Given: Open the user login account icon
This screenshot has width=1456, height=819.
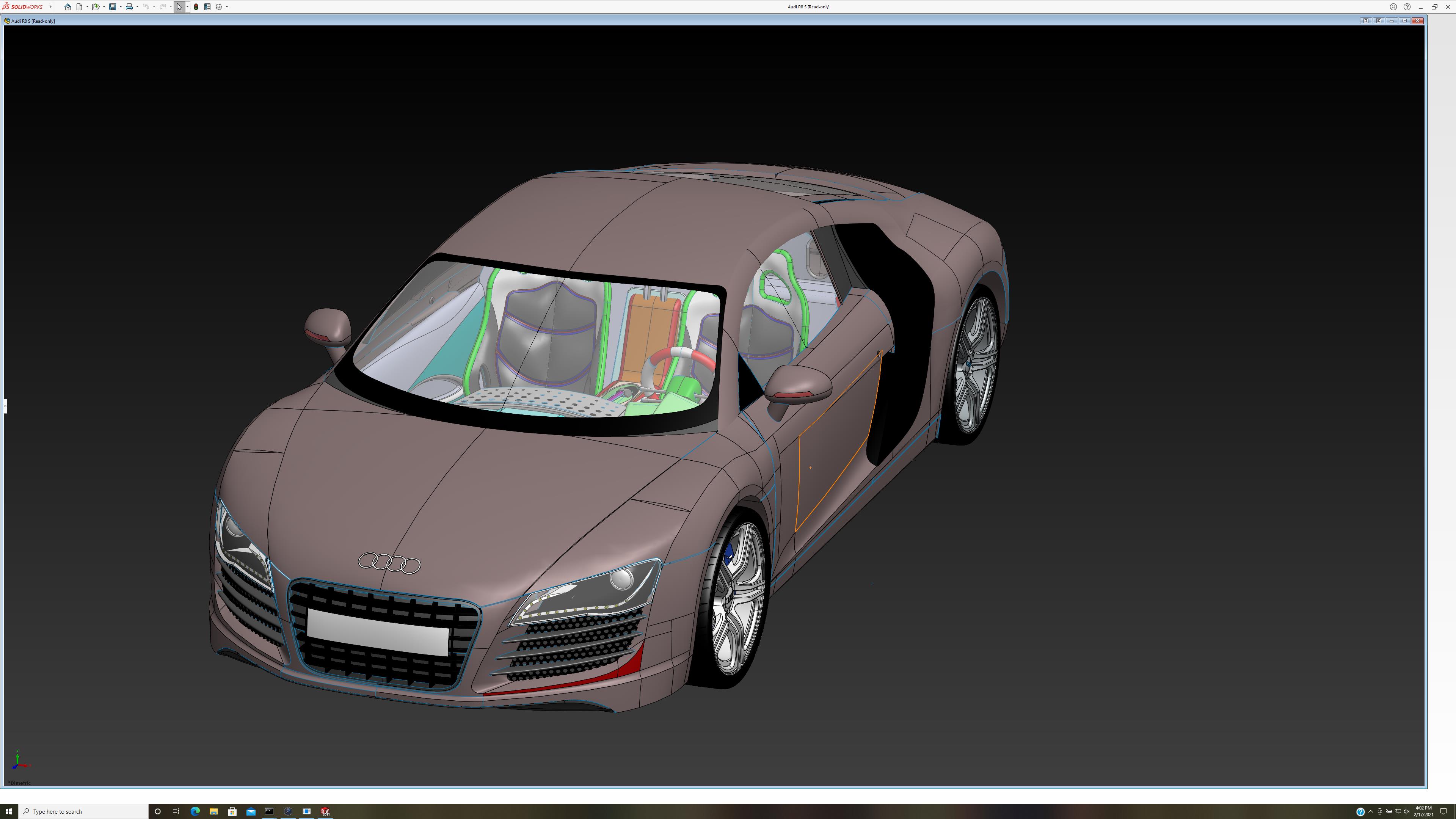Looking at the screenshot, I should click(x=1393, y=7).
